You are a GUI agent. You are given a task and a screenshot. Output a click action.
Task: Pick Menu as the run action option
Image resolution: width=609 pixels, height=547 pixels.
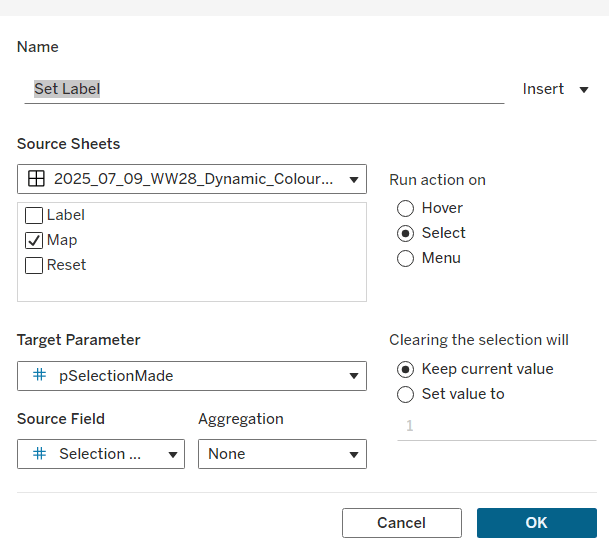(x=406, y=258)
